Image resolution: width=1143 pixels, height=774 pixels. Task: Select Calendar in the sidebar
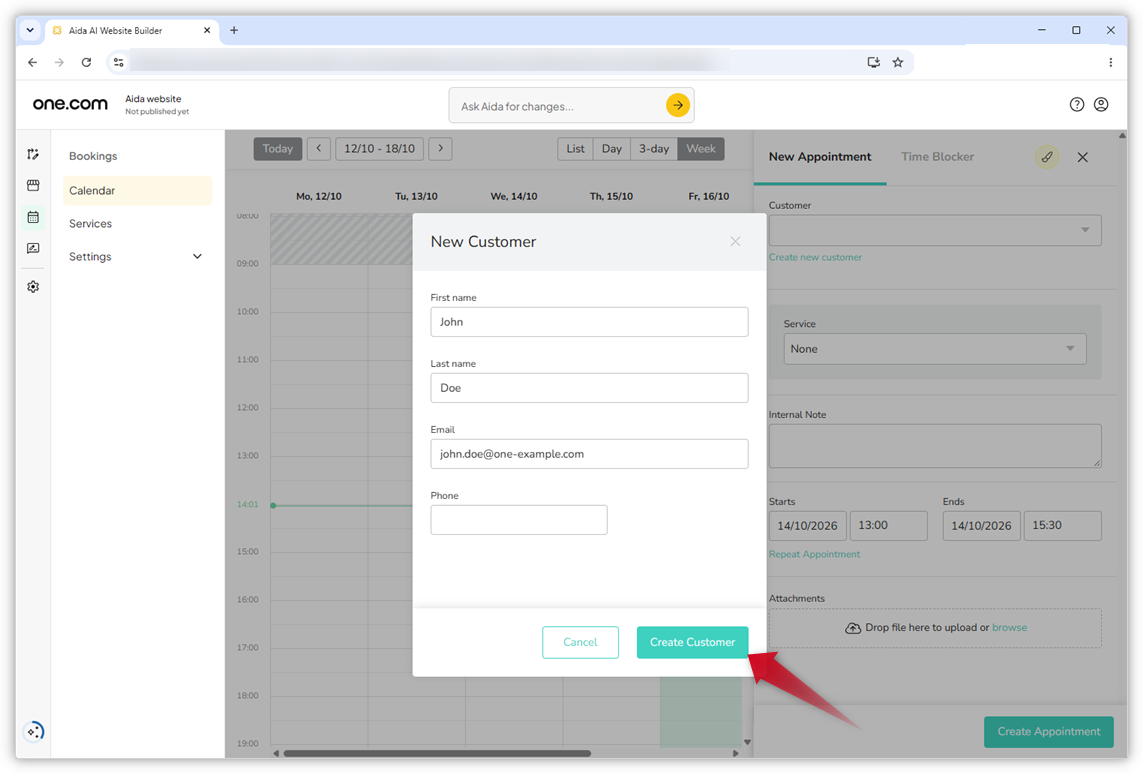click(136, 190)
